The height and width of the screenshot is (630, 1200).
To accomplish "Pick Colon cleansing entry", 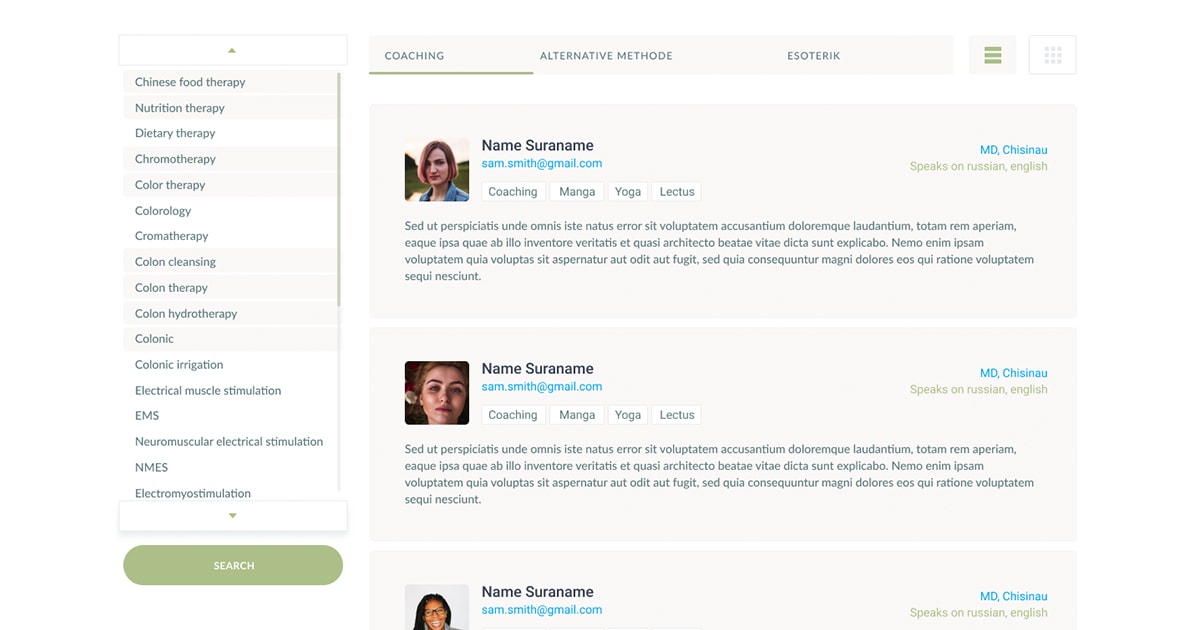I will point(230,262).
